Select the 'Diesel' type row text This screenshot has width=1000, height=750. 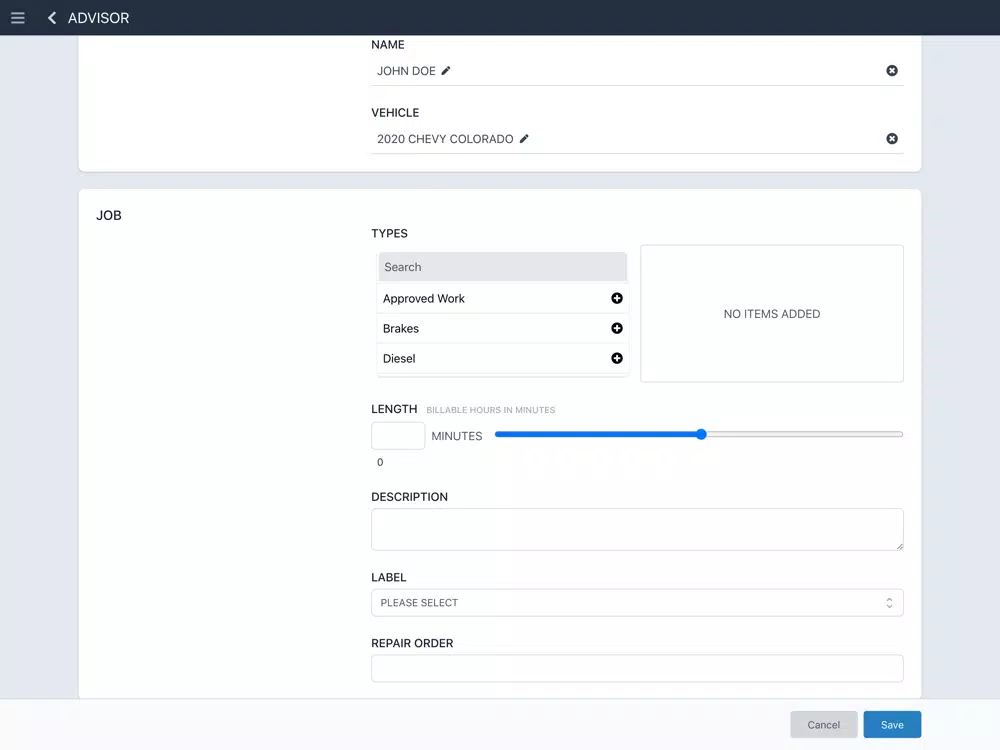[399, 358]
